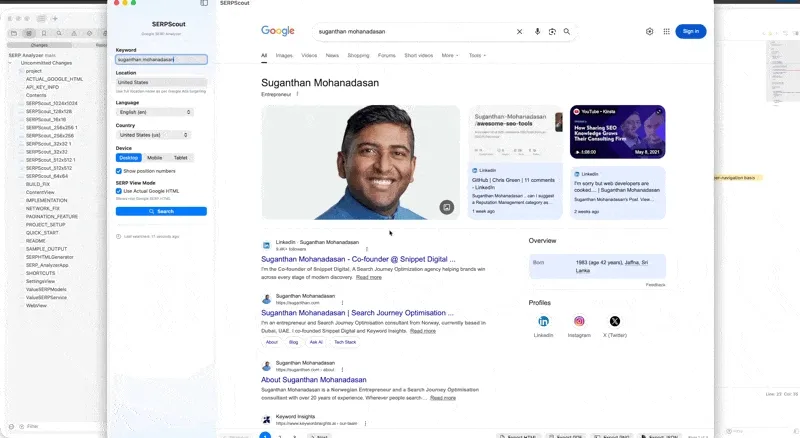
Task: Toggle Use Actual Google HTML checkbox
Action: pos(119,190)
